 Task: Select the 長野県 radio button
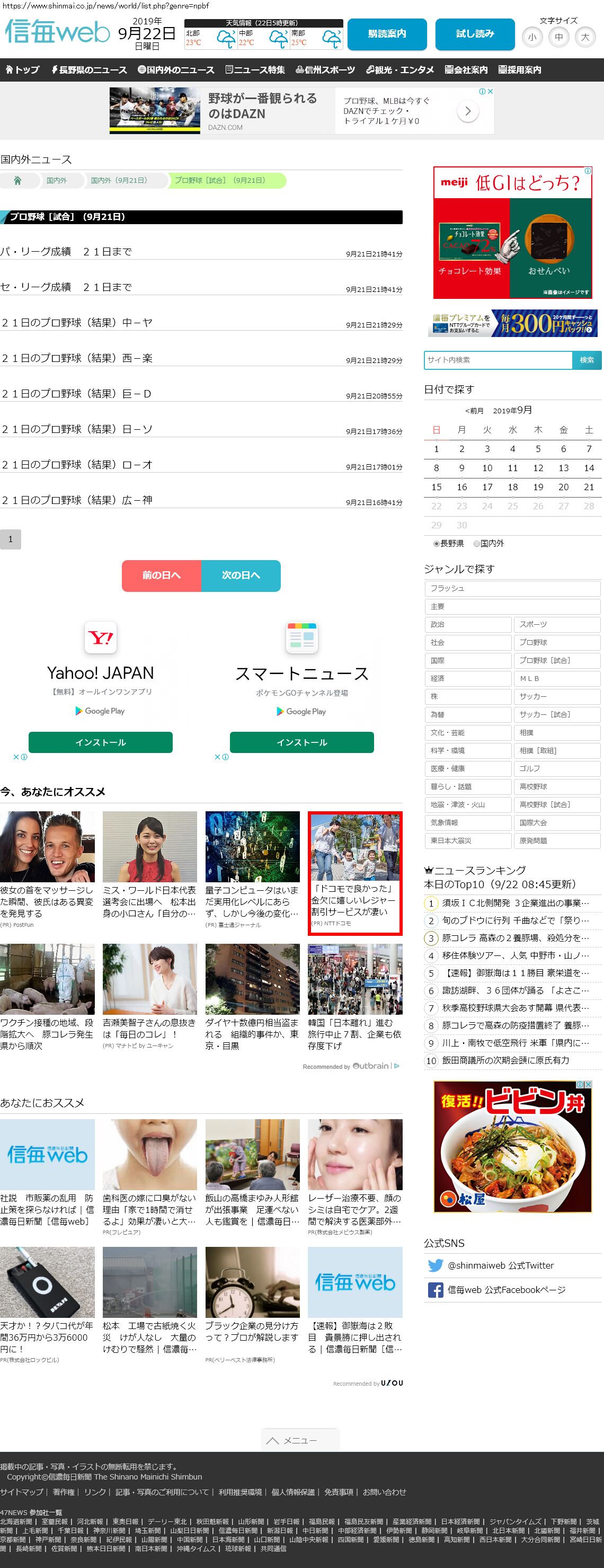coord(436,544)
